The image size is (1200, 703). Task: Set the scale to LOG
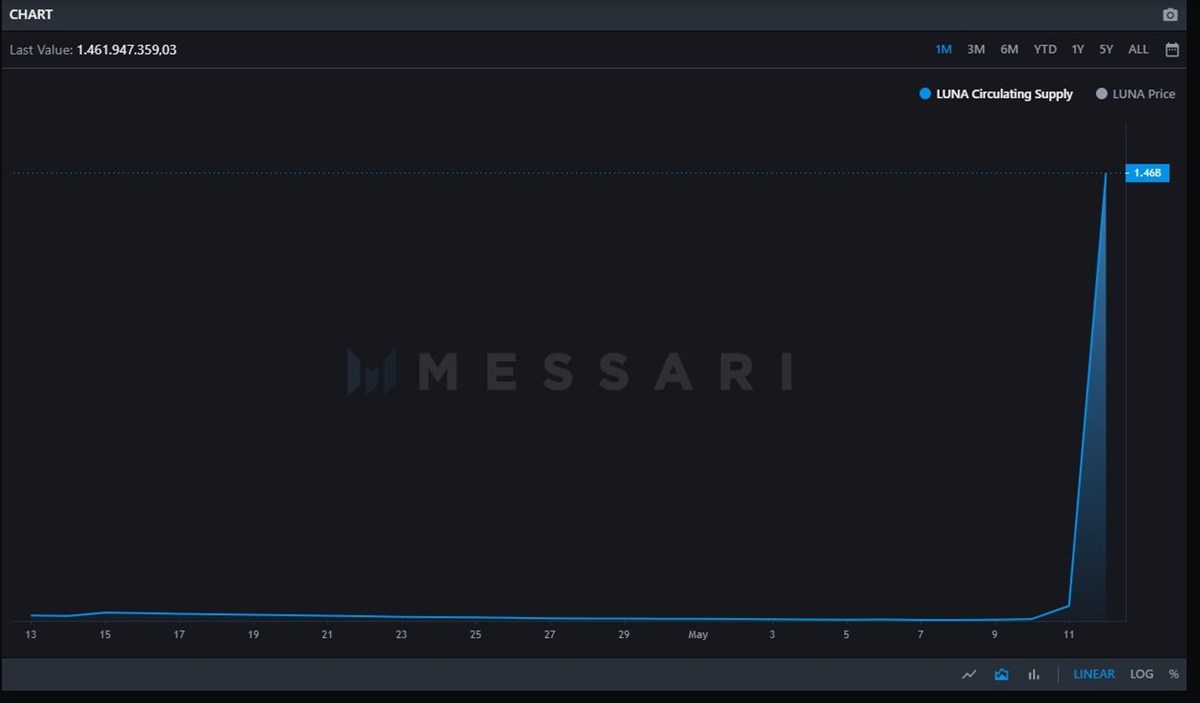tap(1141, 674)
